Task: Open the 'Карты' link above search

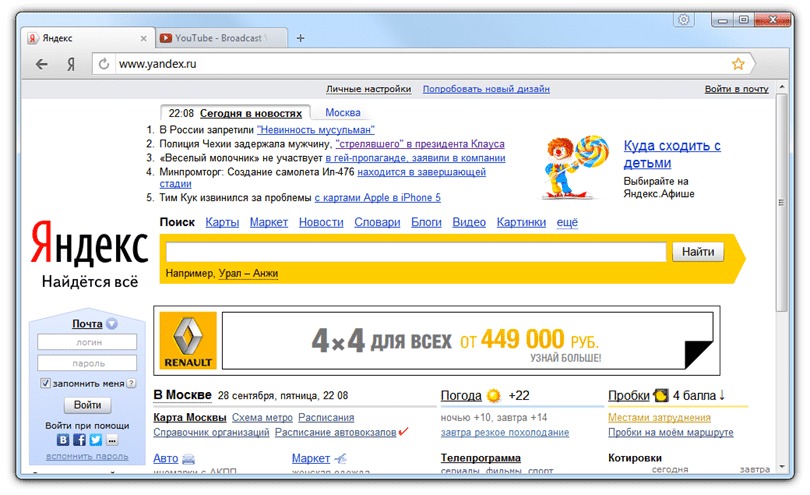Action: coord(221,222)
